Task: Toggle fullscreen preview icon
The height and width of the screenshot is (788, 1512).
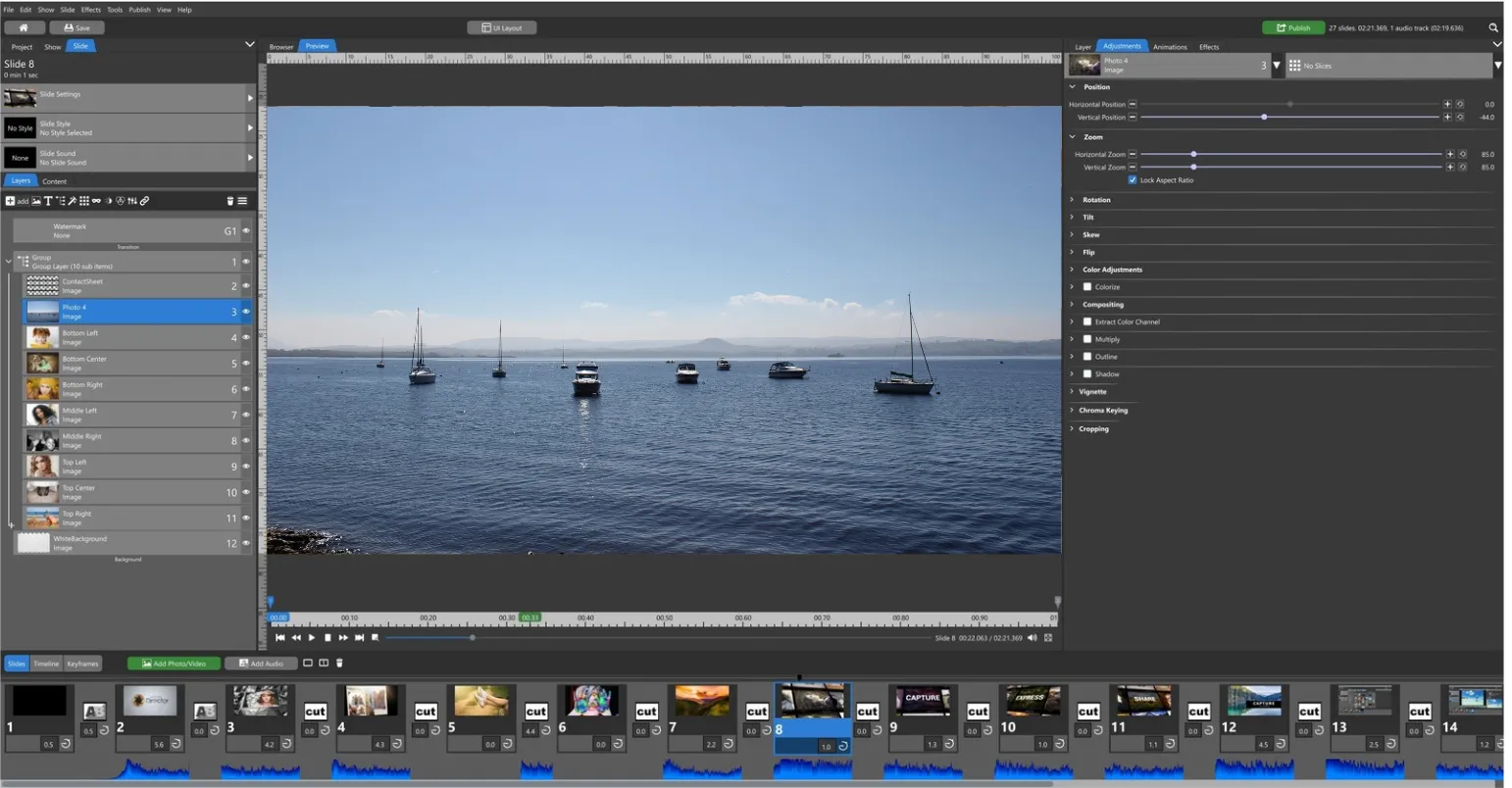Action: (1048, 638)
